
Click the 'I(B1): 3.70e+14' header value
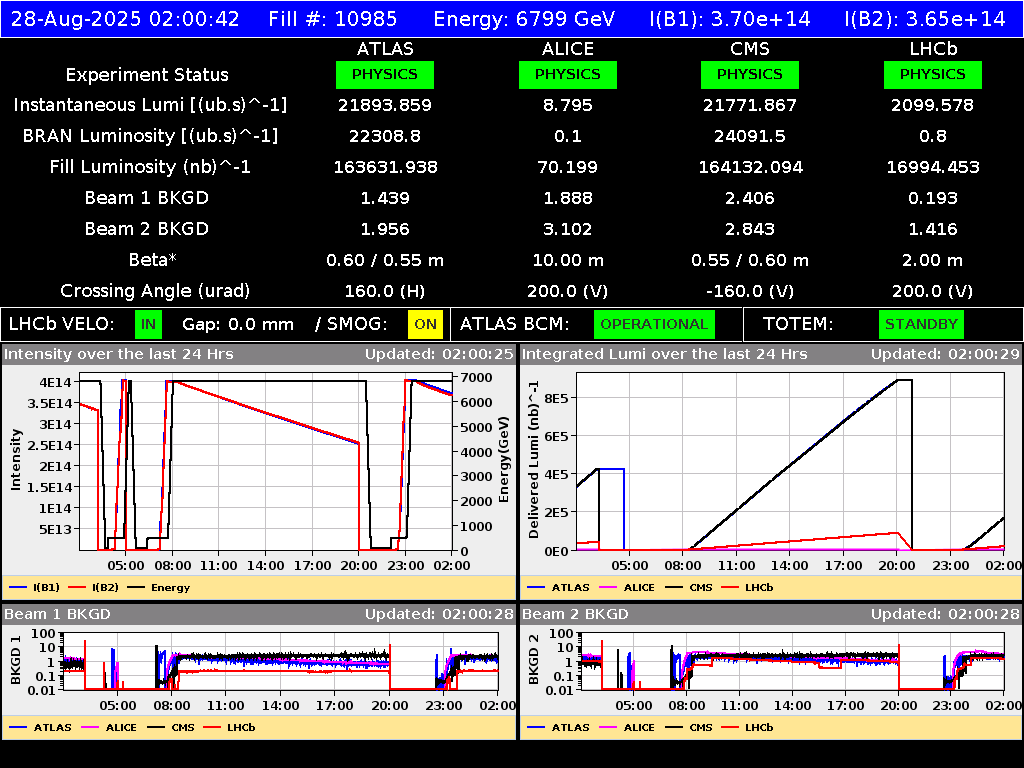coord(729,18)
